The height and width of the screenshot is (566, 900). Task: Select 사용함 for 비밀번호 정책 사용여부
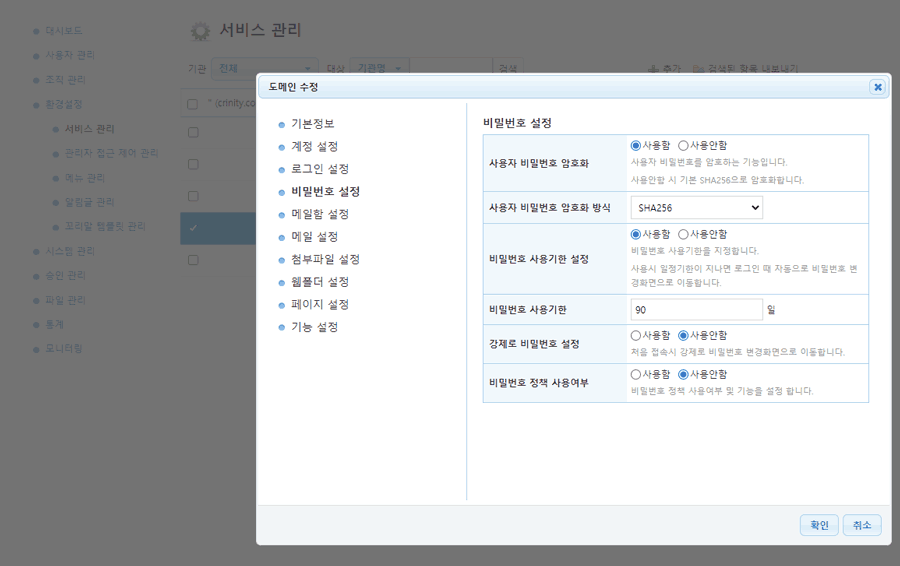tap(635, 374)
